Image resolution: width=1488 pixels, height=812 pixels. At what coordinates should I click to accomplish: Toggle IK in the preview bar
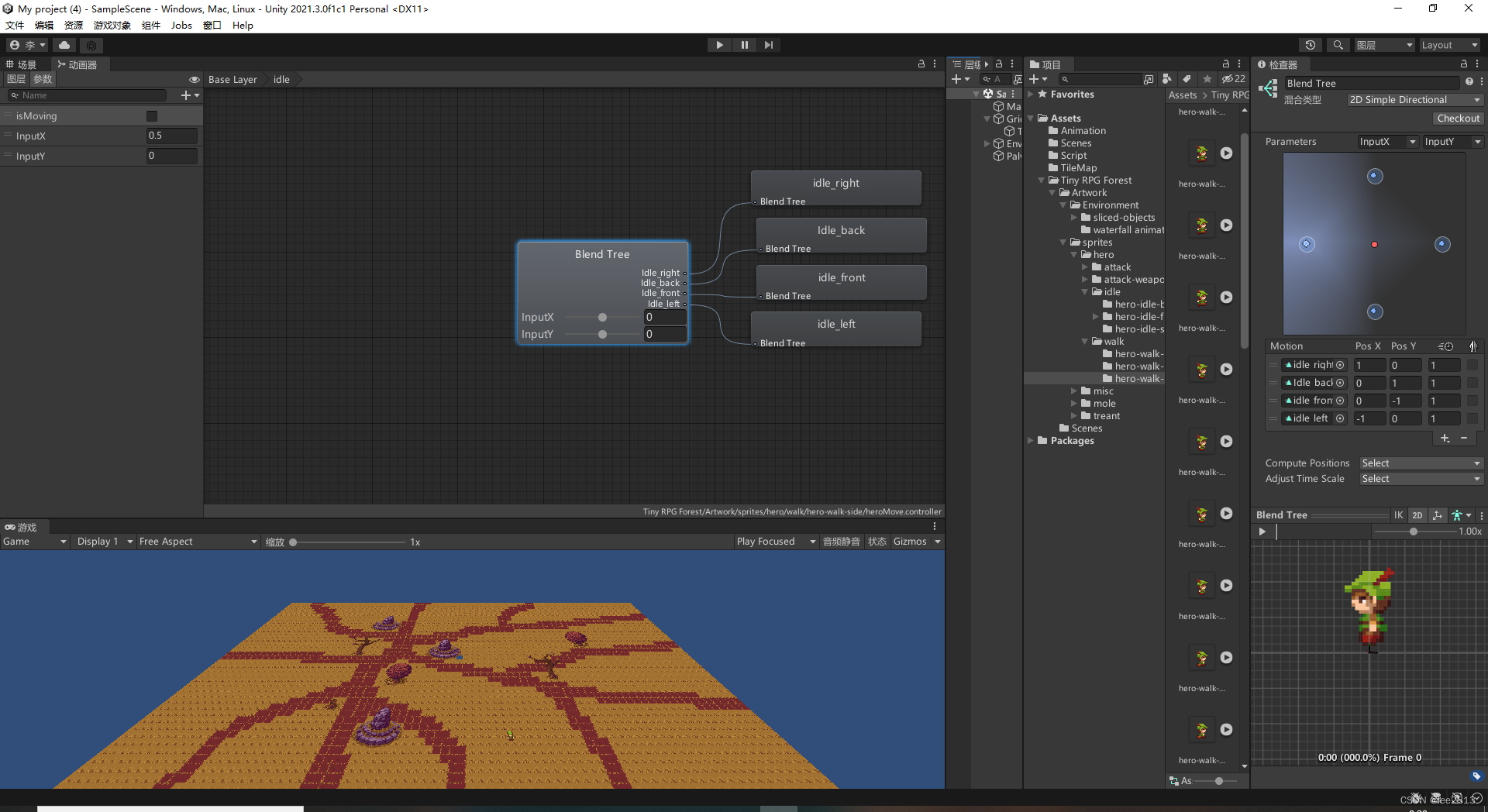pos(1398,515)
